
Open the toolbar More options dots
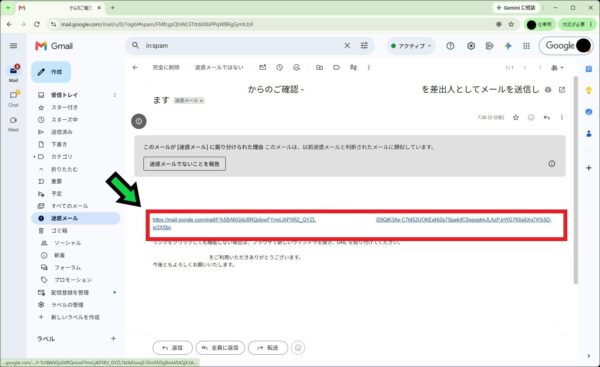[x=369, y=67]
